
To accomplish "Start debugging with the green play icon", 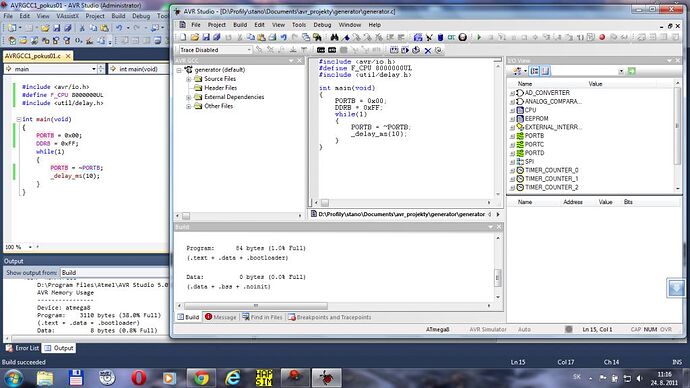I will (479, 37).
